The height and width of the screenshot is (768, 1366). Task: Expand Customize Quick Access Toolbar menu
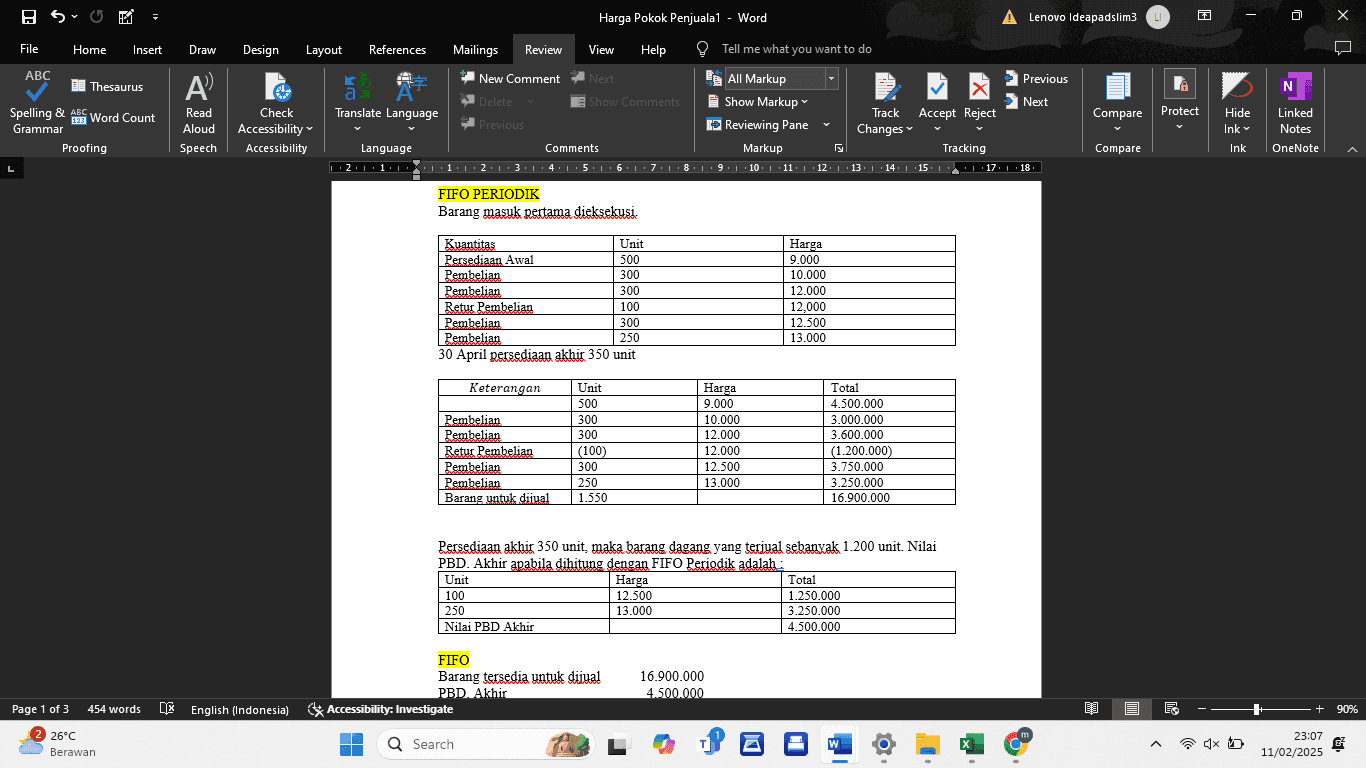coord(155,17)
